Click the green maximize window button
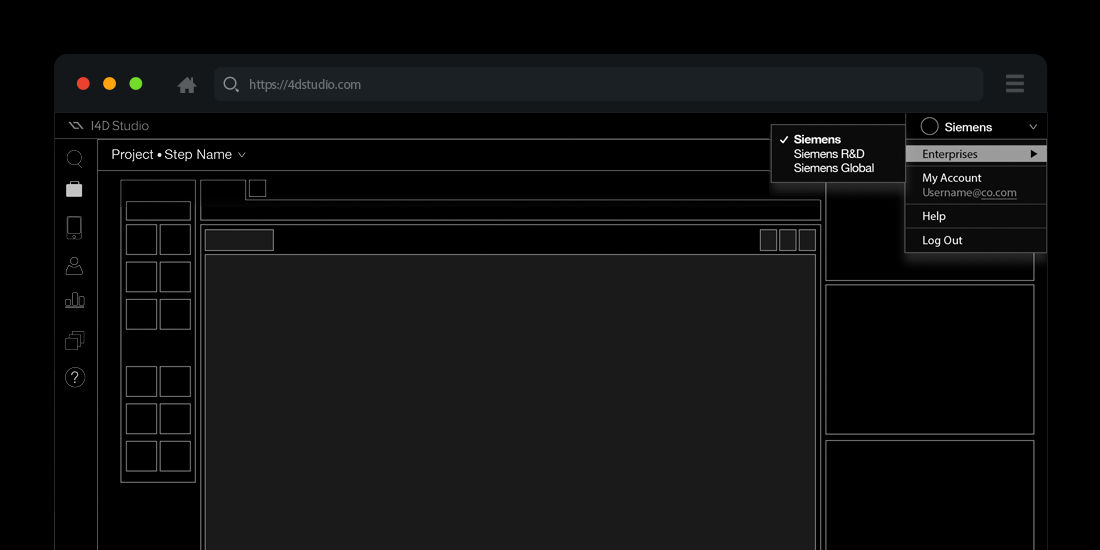The image size is (1100, 550). click(136, 83)
